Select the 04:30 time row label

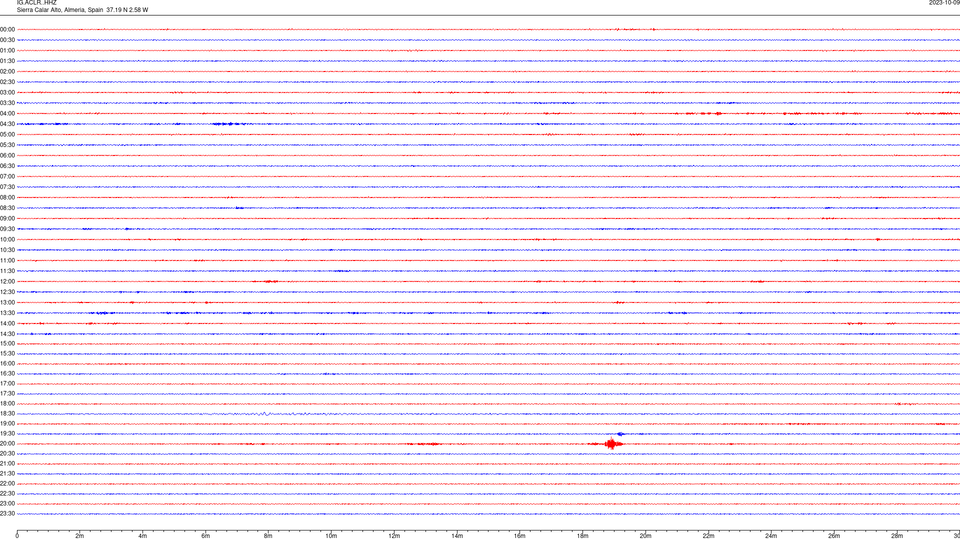[x=7, y=124]
